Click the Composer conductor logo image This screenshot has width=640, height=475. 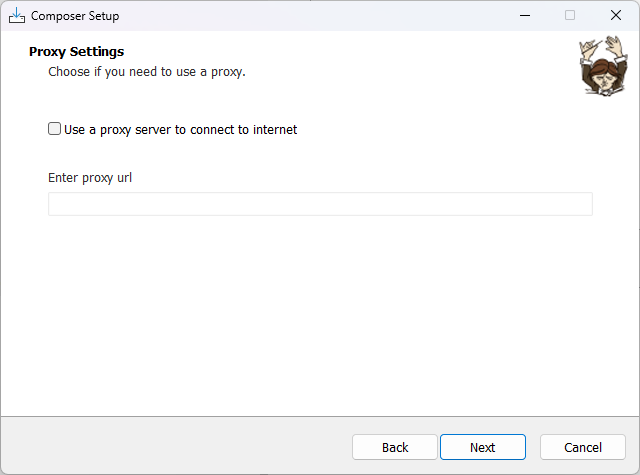click(x=603, y=66)
